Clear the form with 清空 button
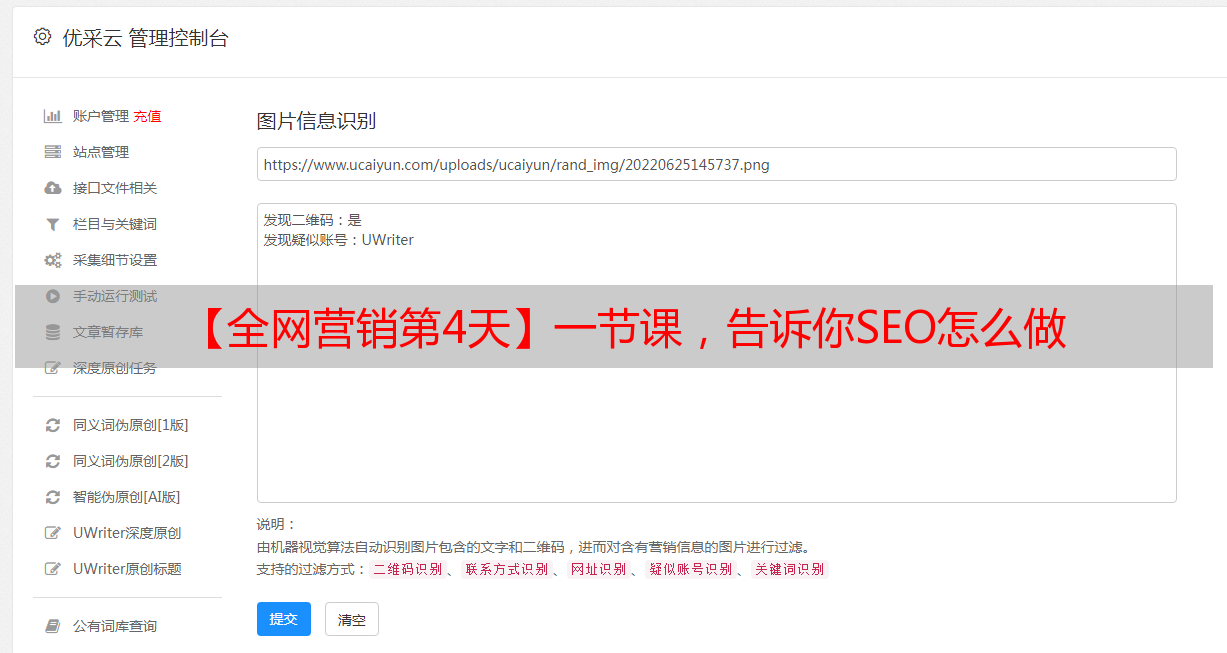1227x653 pixels. [352, 619]
